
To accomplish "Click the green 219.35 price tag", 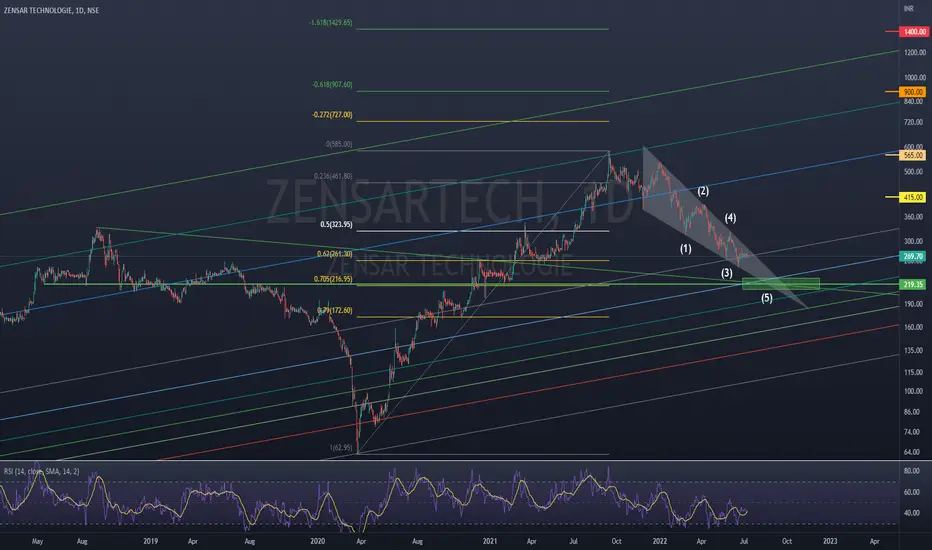I will tap(914, 285).
